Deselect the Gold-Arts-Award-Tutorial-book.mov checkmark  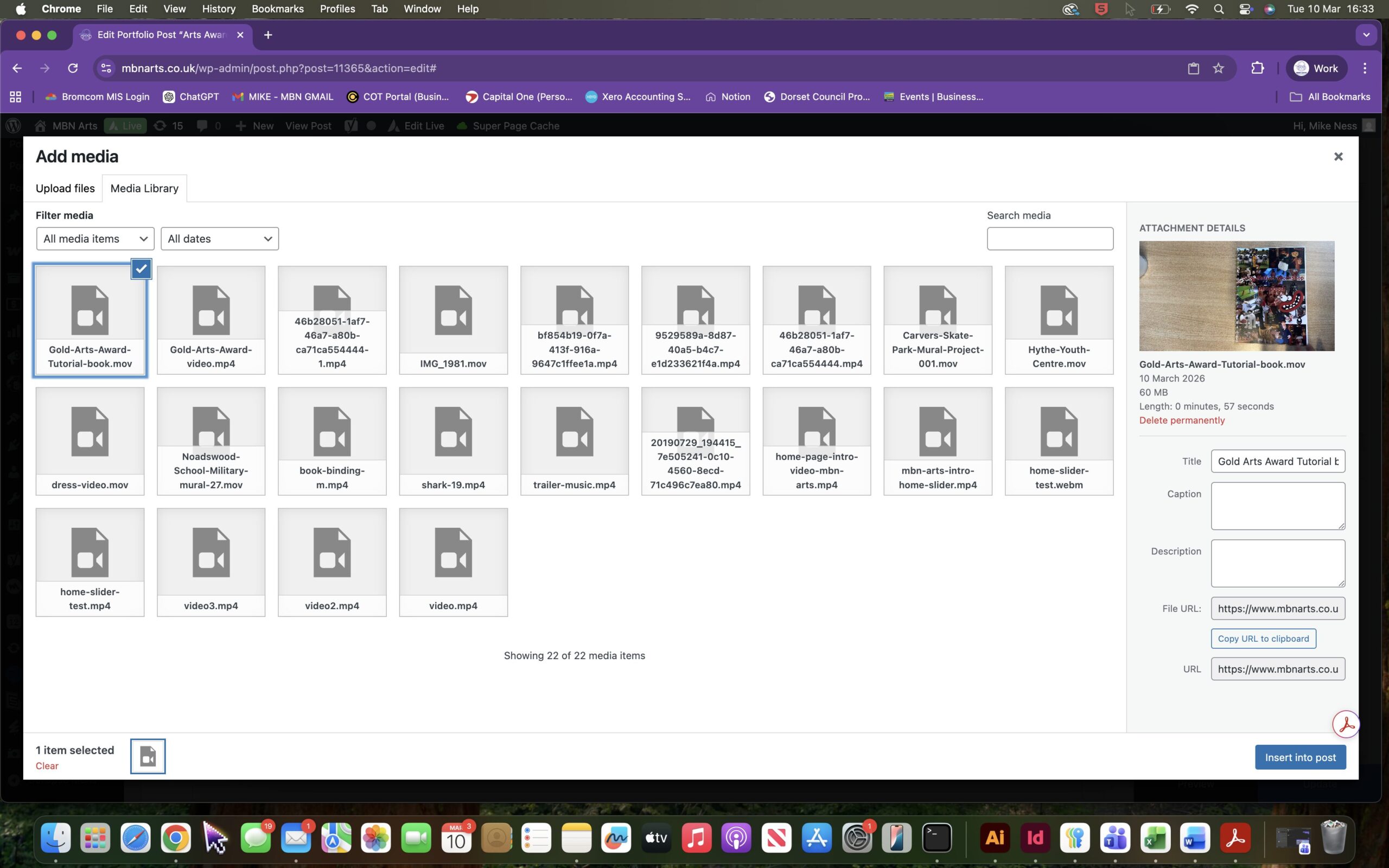click(141, 269)
